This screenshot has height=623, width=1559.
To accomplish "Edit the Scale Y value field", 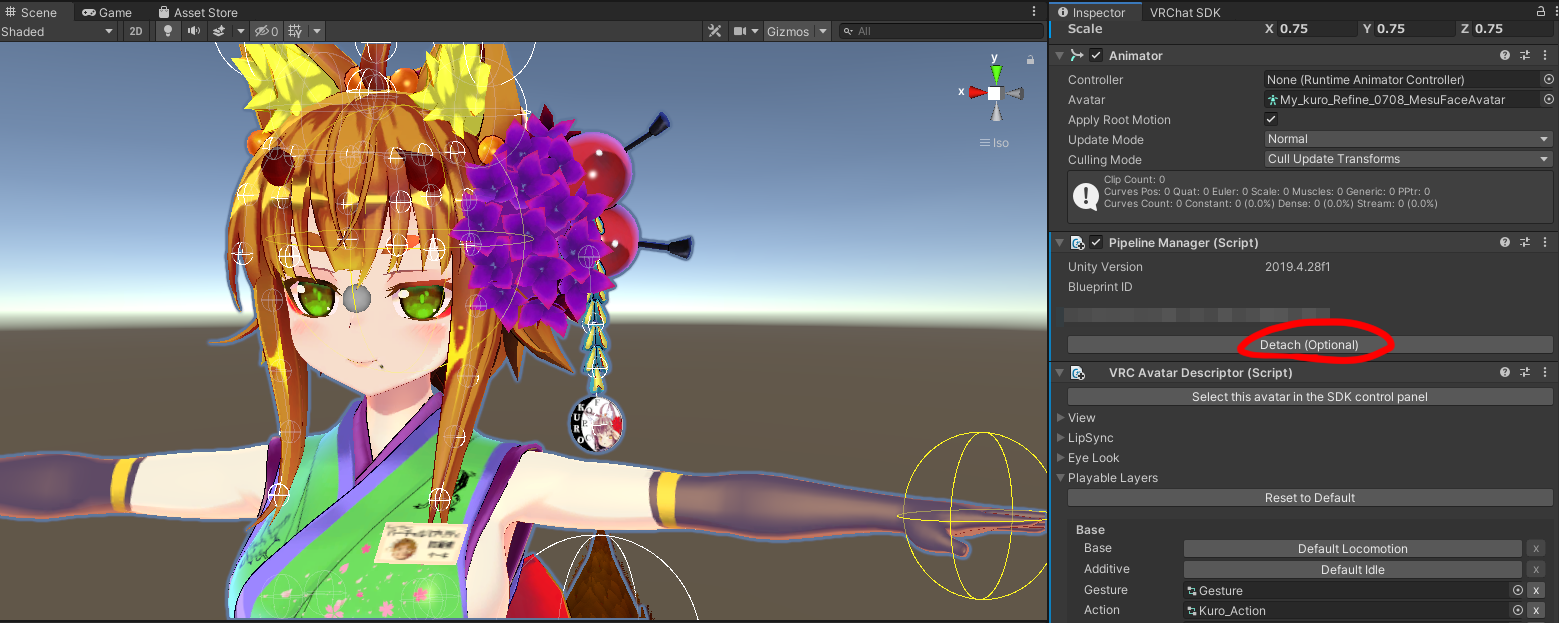I will coord(1415,28).
